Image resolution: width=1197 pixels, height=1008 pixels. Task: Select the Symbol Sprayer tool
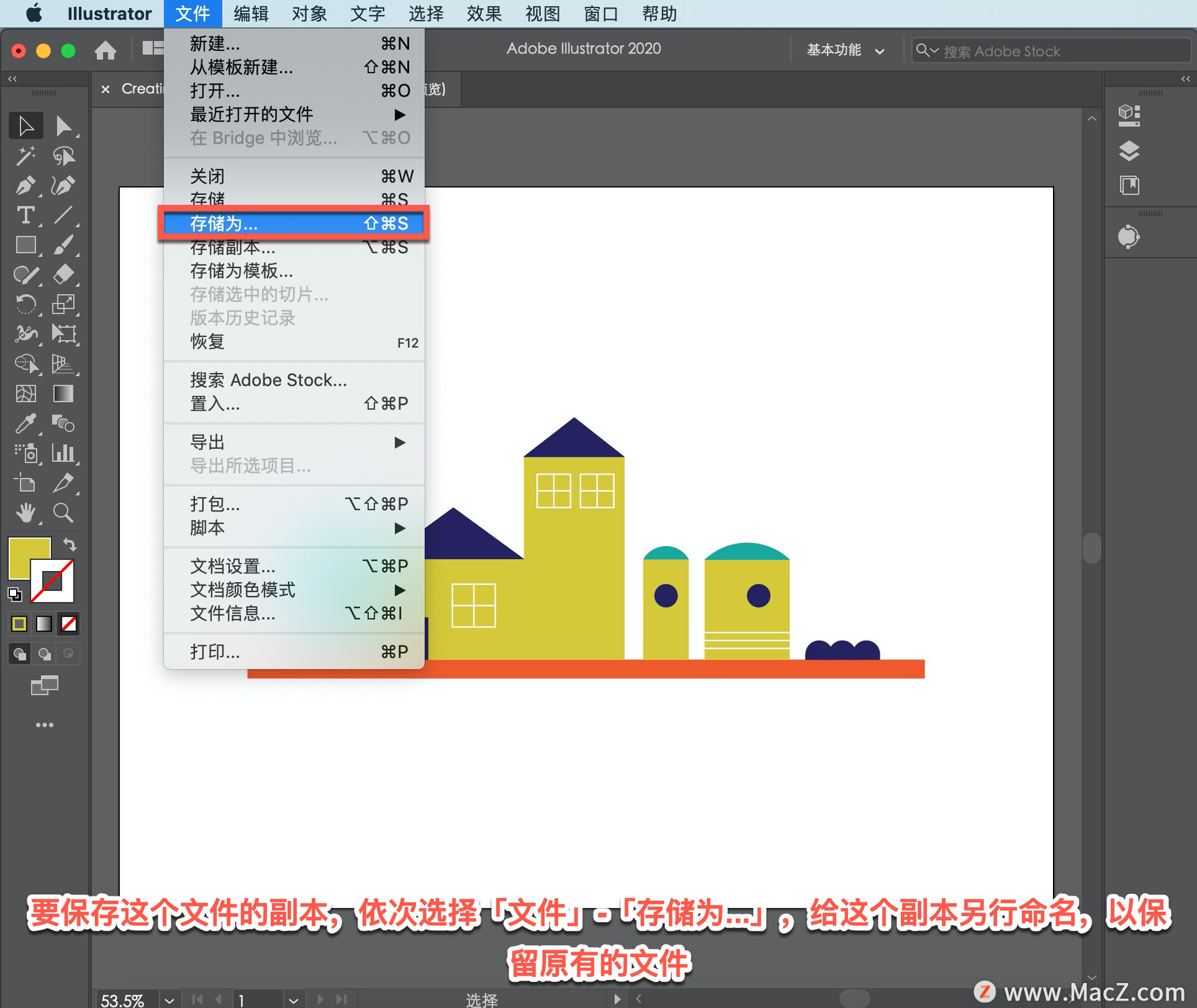click(26, 453)
